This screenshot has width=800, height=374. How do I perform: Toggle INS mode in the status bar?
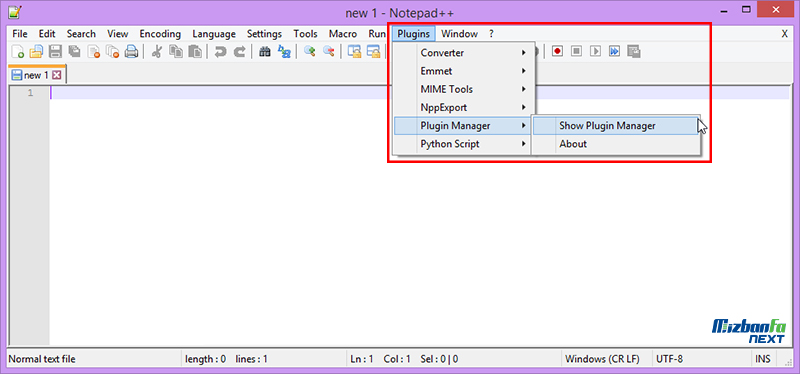[763, 359]
